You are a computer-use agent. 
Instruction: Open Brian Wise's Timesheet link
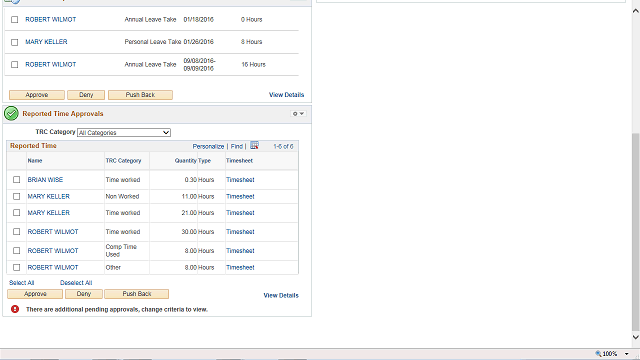point(240,180)
